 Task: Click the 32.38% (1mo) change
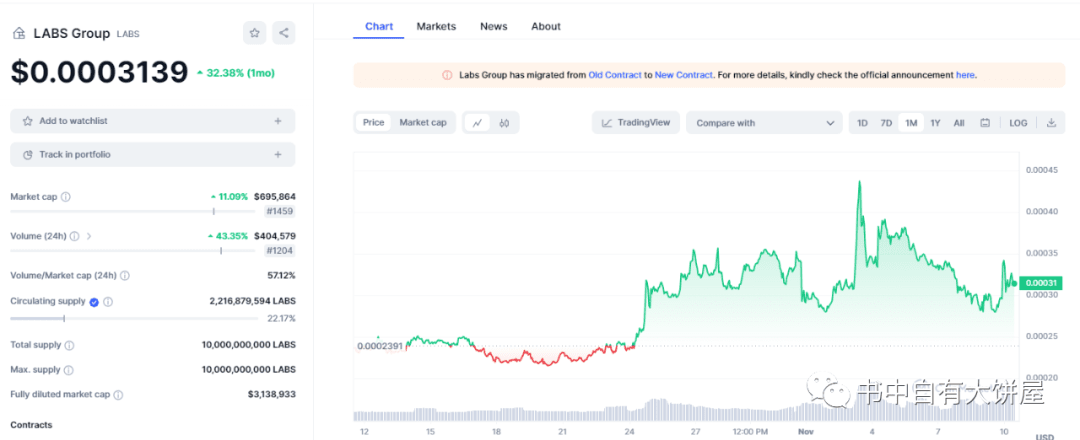click(x=236, y=73)
